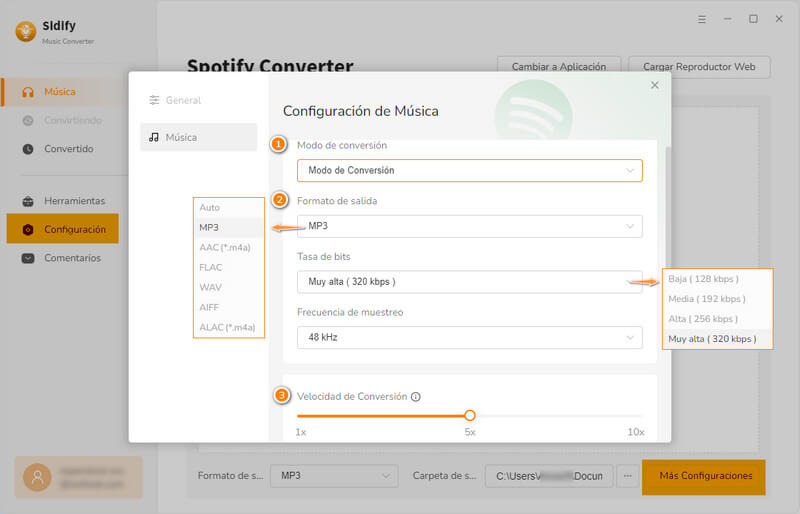Choose WAV from the format list

tap(229, 287)
